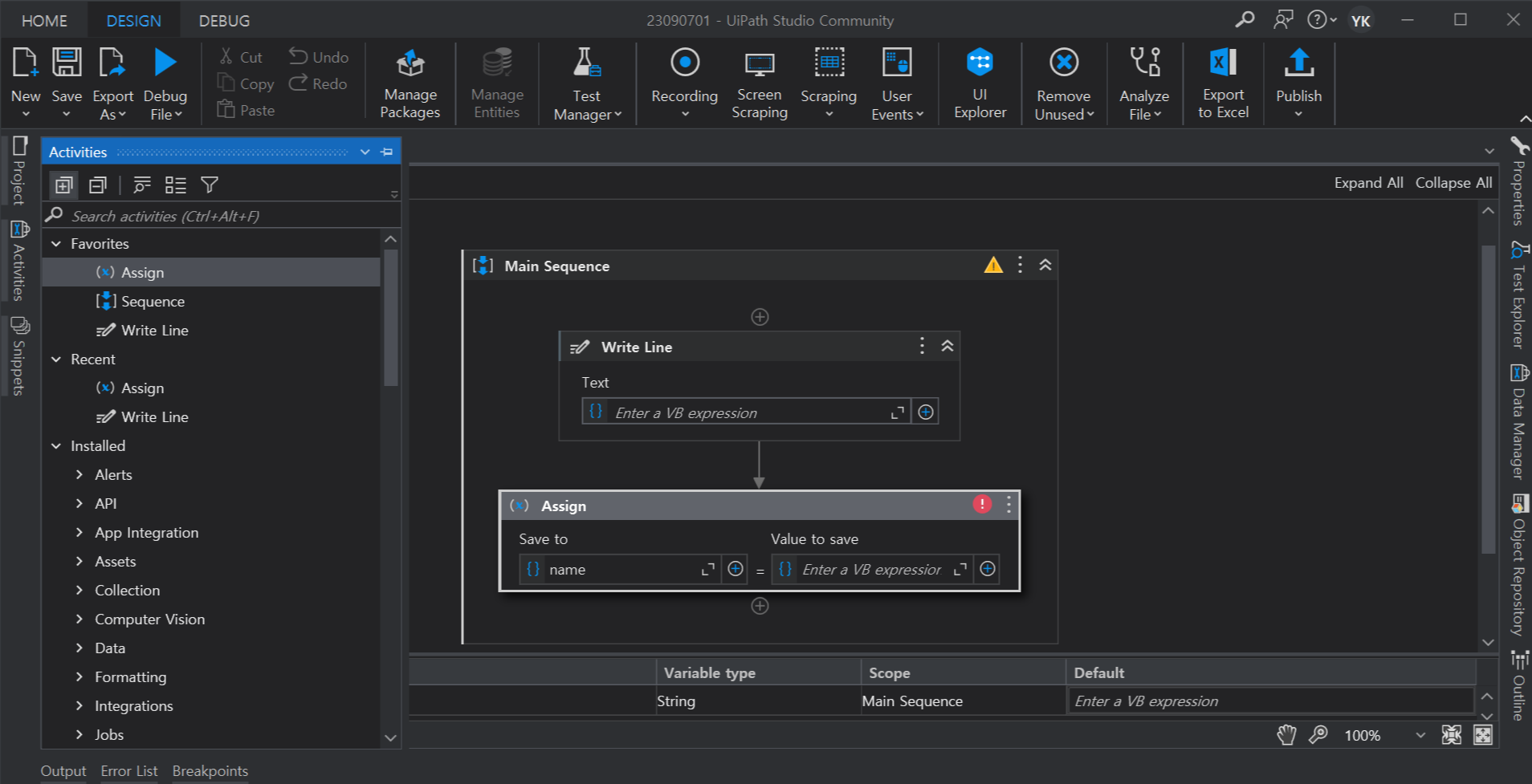Run Debug File play button
This screenshot has width=1532, height=784.
165,63
